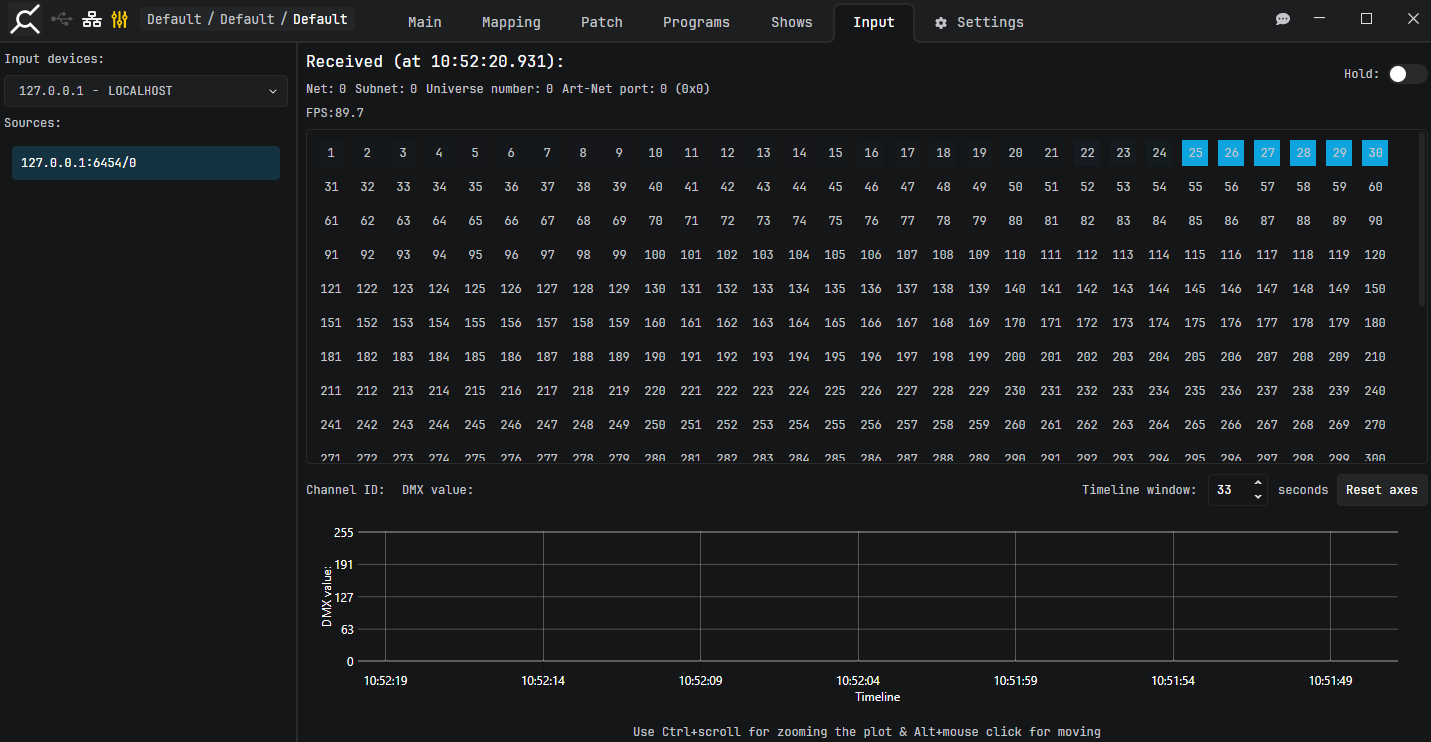
Task: Select highlighted DMX channel 27
Action: coord(1267,153)
